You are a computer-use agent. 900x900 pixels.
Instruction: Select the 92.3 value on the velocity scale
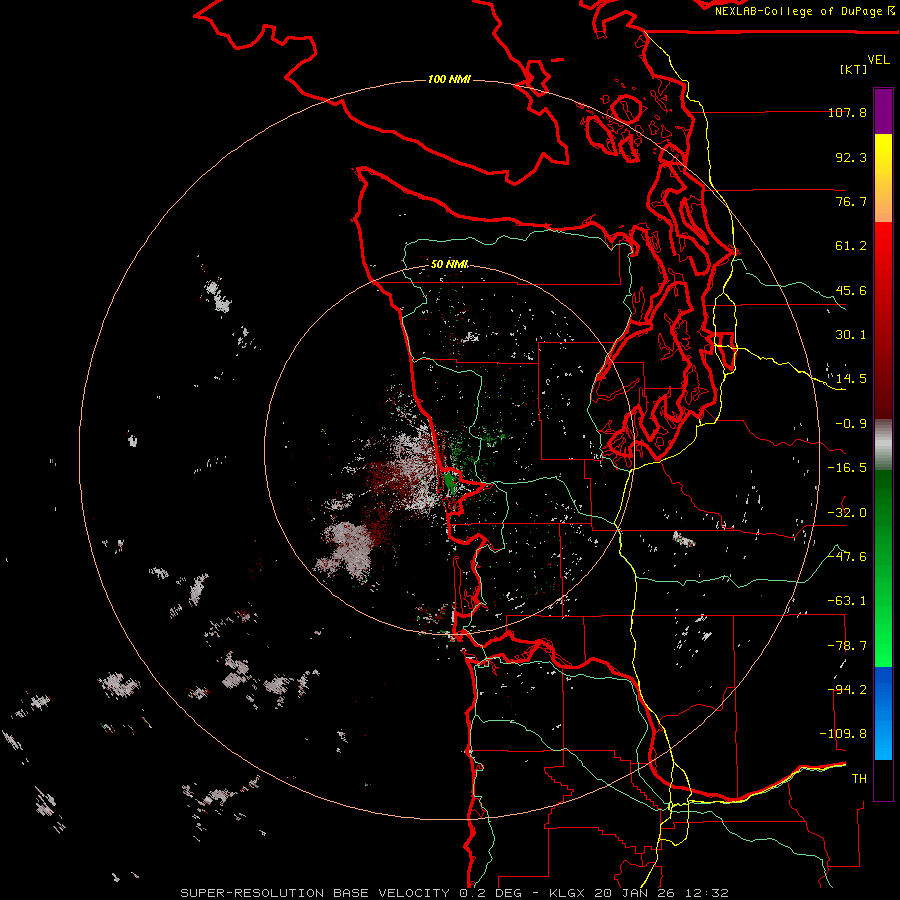[851, 157]
